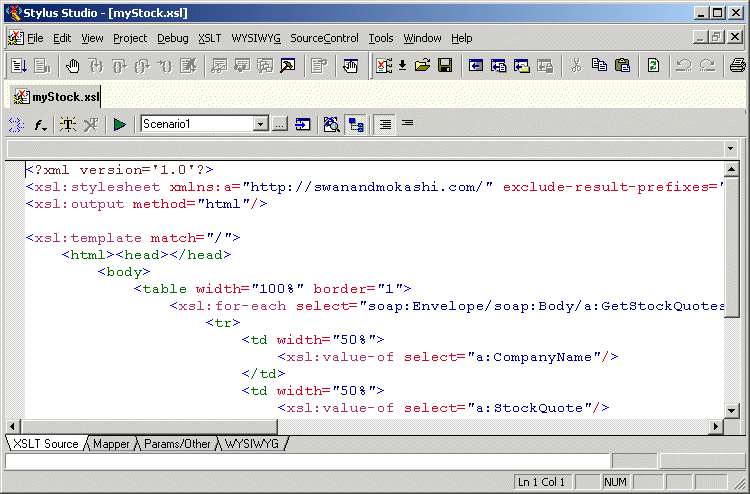Click the Print icon in toolbar
This screenshot has height=494, width=750.
tap(737, 66)
